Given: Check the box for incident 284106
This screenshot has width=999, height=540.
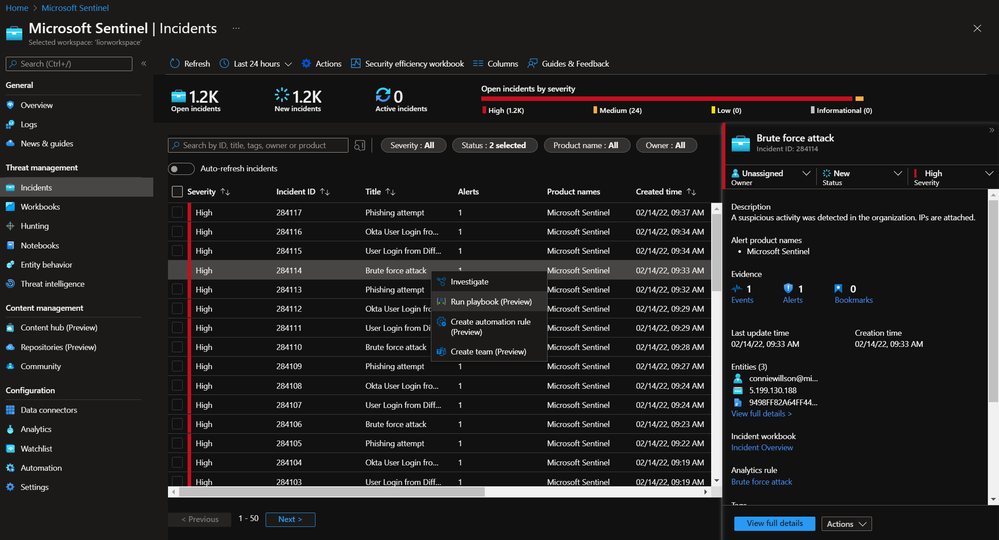Looking at the screenshot, I should click(177, 424).
